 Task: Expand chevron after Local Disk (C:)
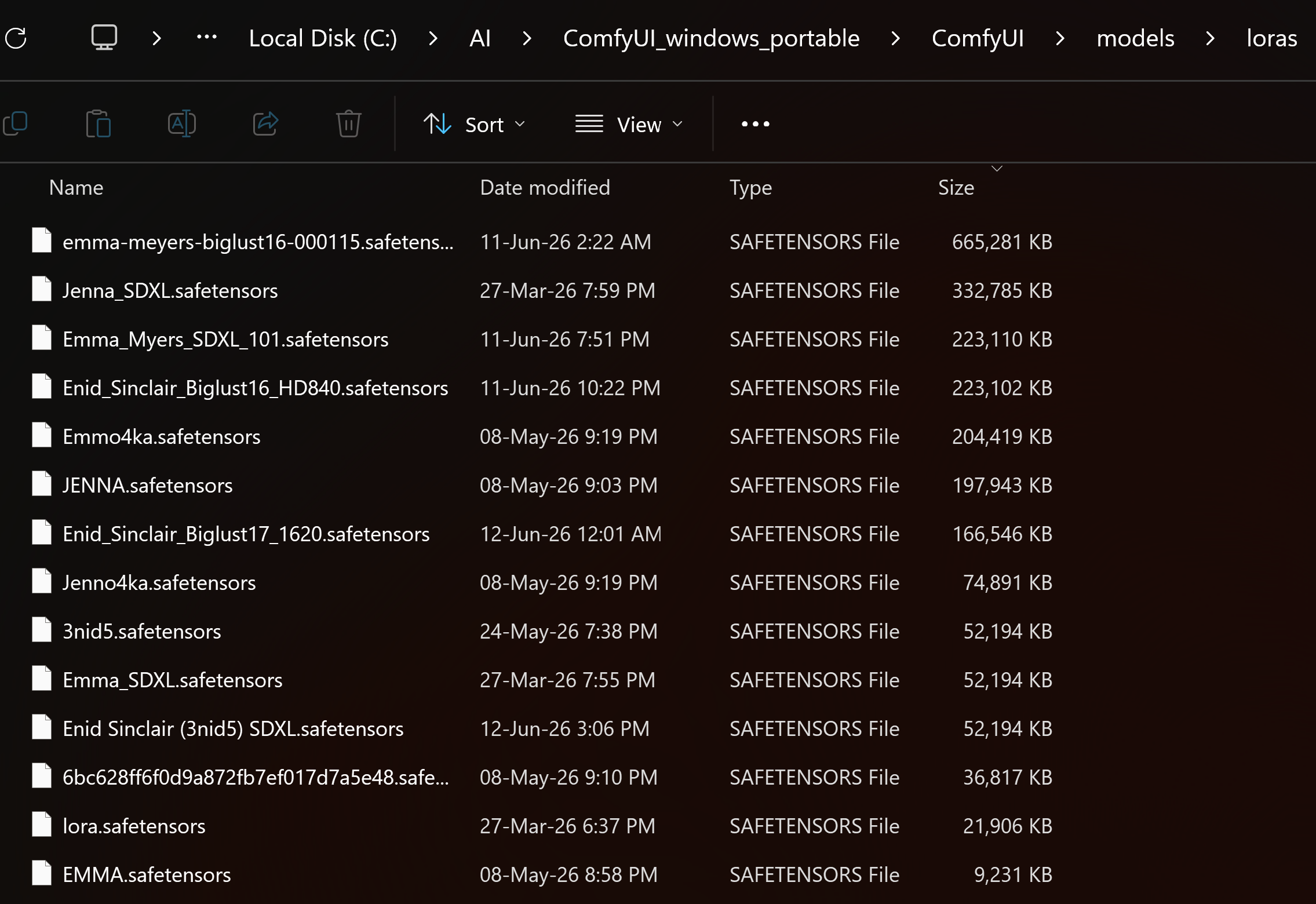[433, 38]
